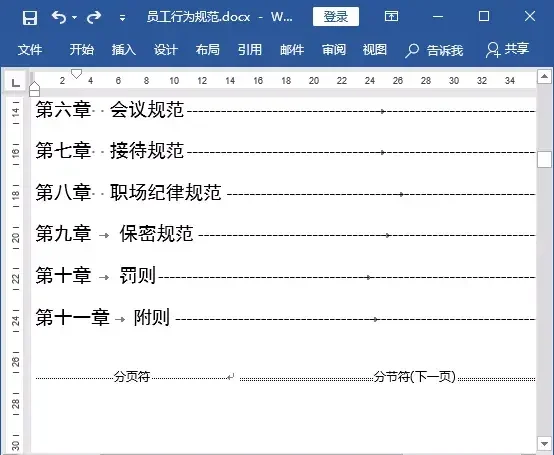Place cursor after 第八章 职场纪律规范 text

[x=223, y=193]
